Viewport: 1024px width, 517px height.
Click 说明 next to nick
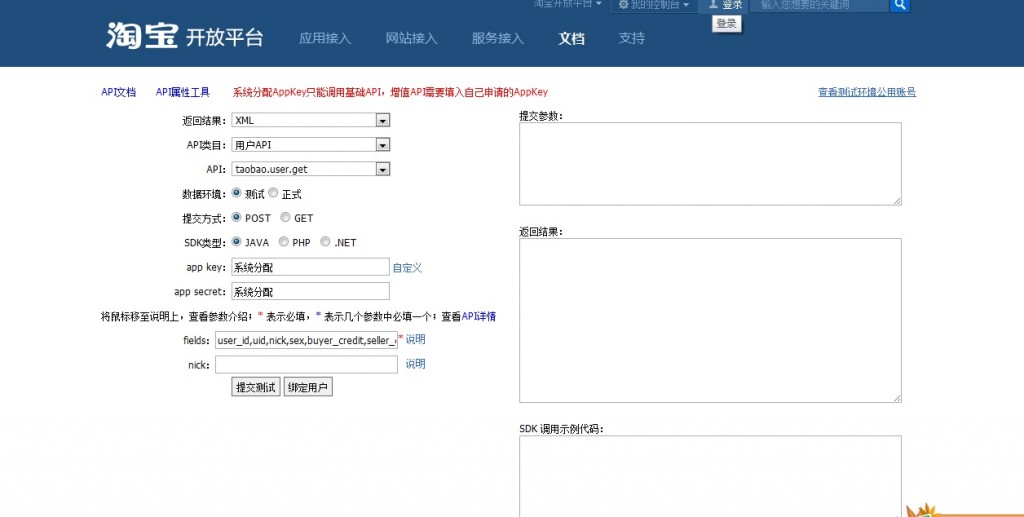pyautogui.click(x=415, y=364)
